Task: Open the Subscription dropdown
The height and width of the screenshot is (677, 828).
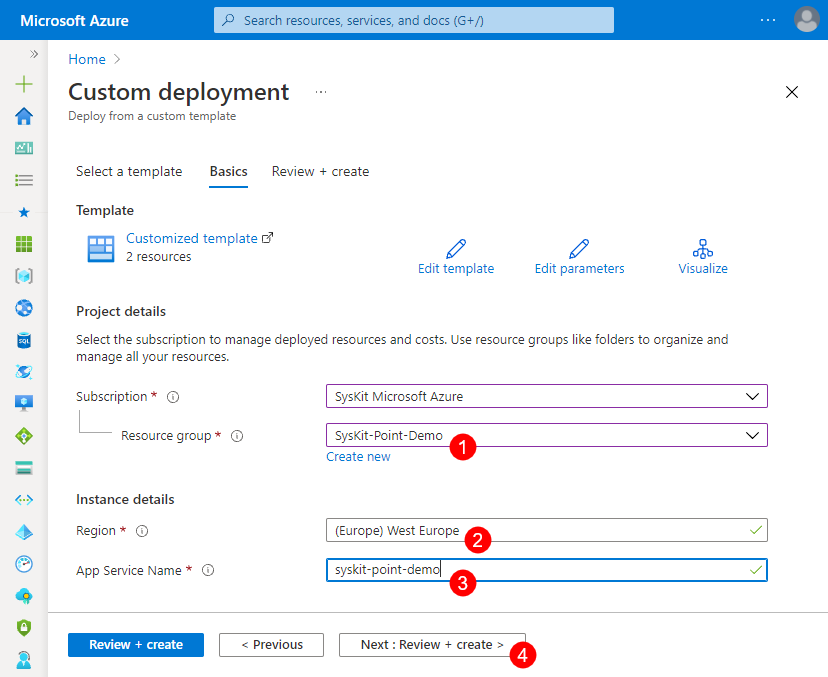Action: (546, 396)
